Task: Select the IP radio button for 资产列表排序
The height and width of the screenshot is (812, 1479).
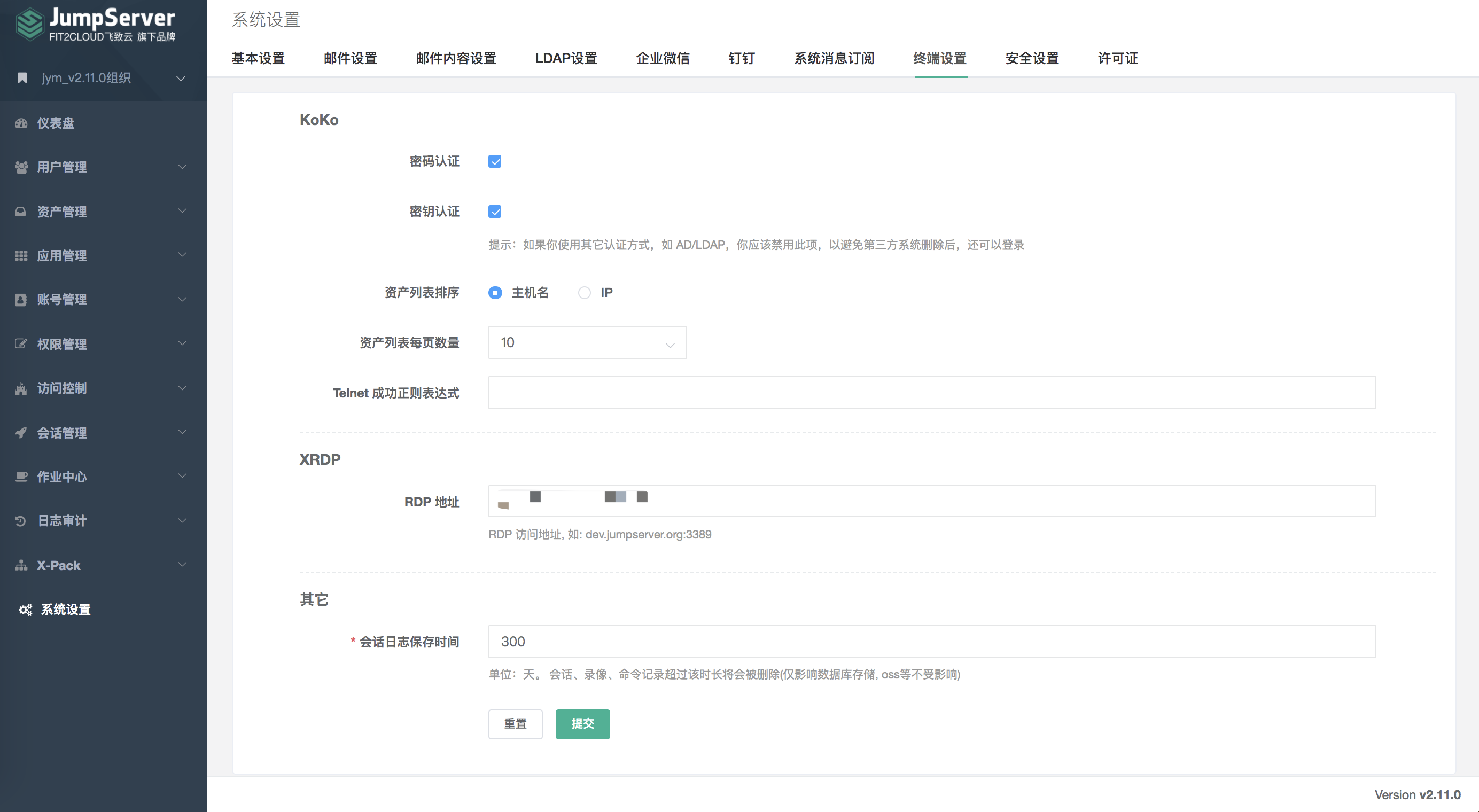Action: [x=585, y=293]
